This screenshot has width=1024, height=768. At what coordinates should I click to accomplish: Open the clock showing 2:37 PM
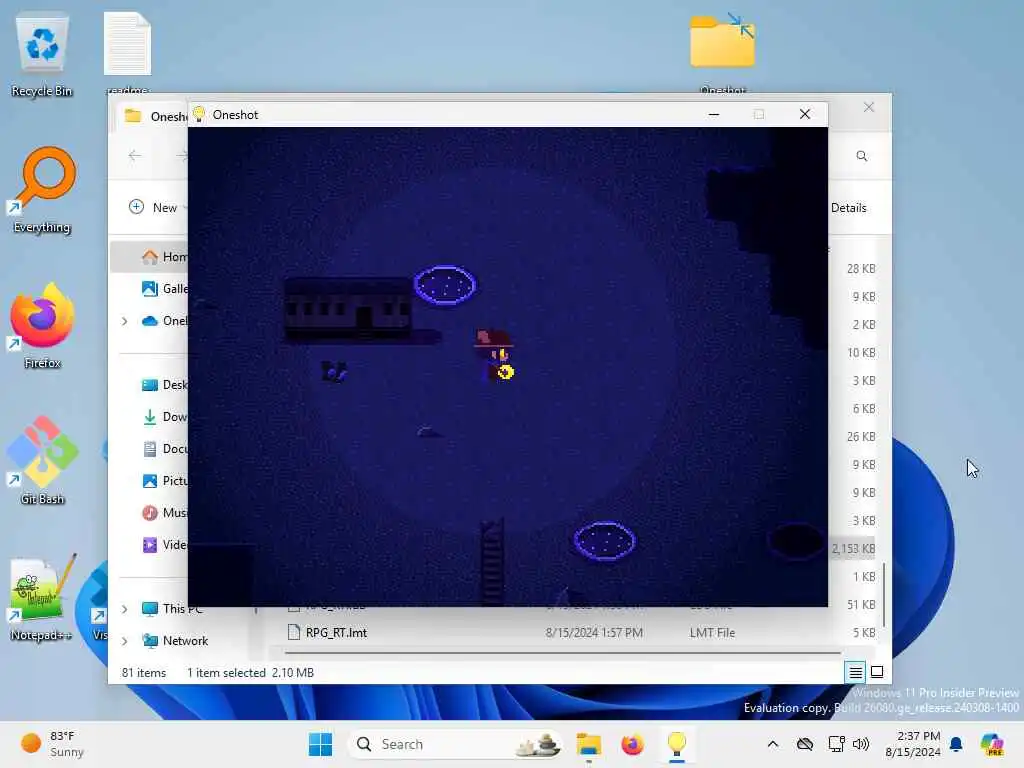(x=912, y=744)
